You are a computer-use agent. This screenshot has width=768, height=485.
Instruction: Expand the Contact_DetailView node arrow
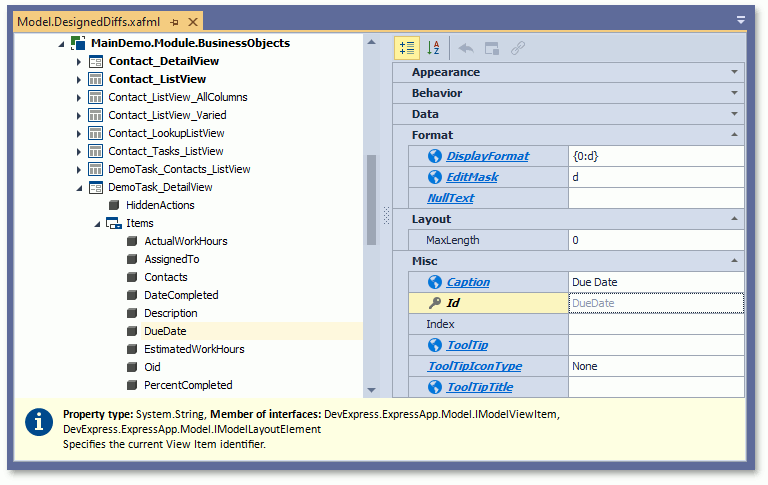point(78,62)
